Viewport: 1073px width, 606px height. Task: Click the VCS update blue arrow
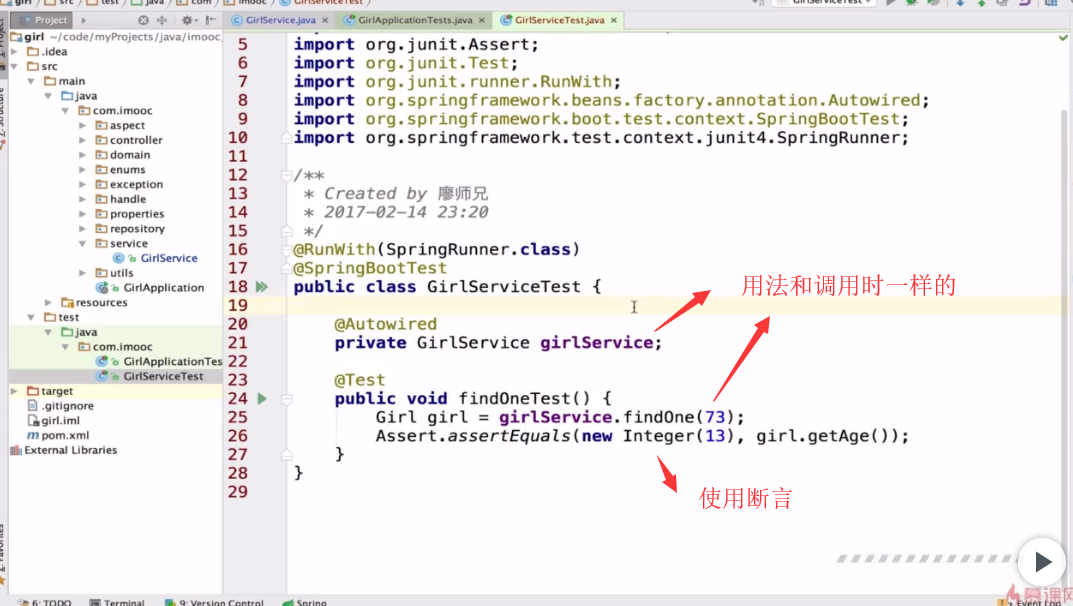960,3
